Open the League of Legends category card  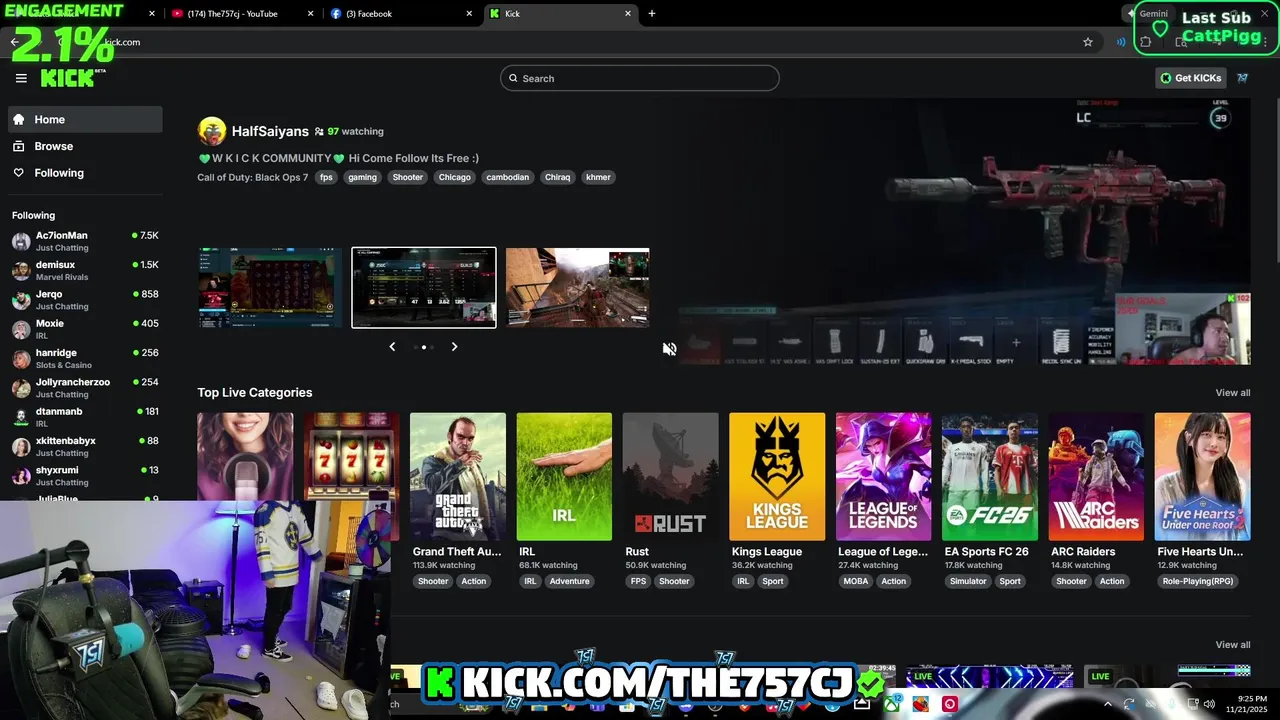pos(884,477)
